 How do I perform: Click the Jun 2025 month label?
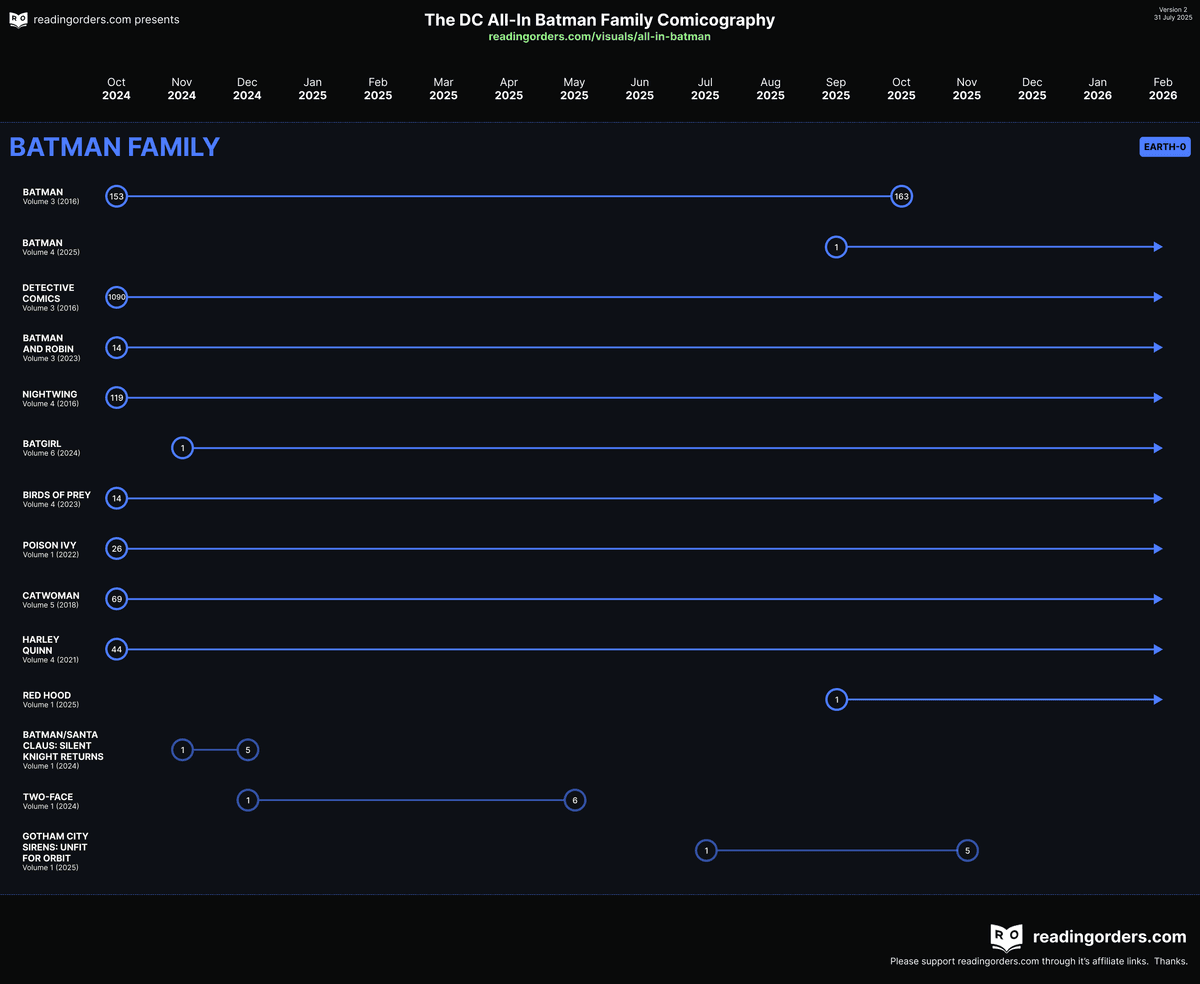point(640,89)
